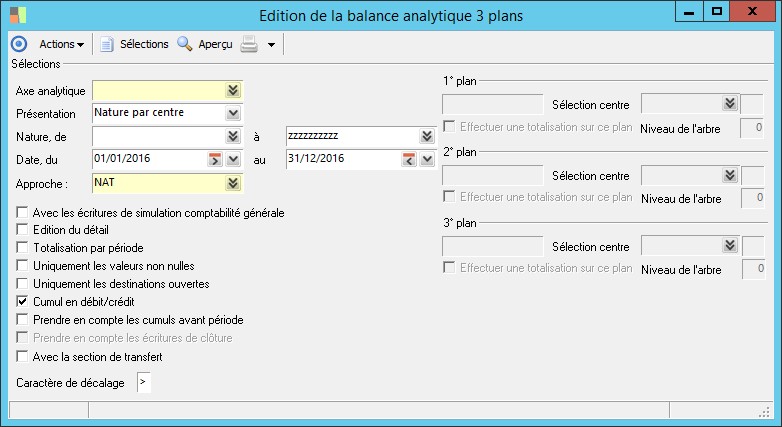This screenshot has height=427, width=782.
Task: Click the Aperçu magnifying glass icon
Action: (x=185, y=44)
